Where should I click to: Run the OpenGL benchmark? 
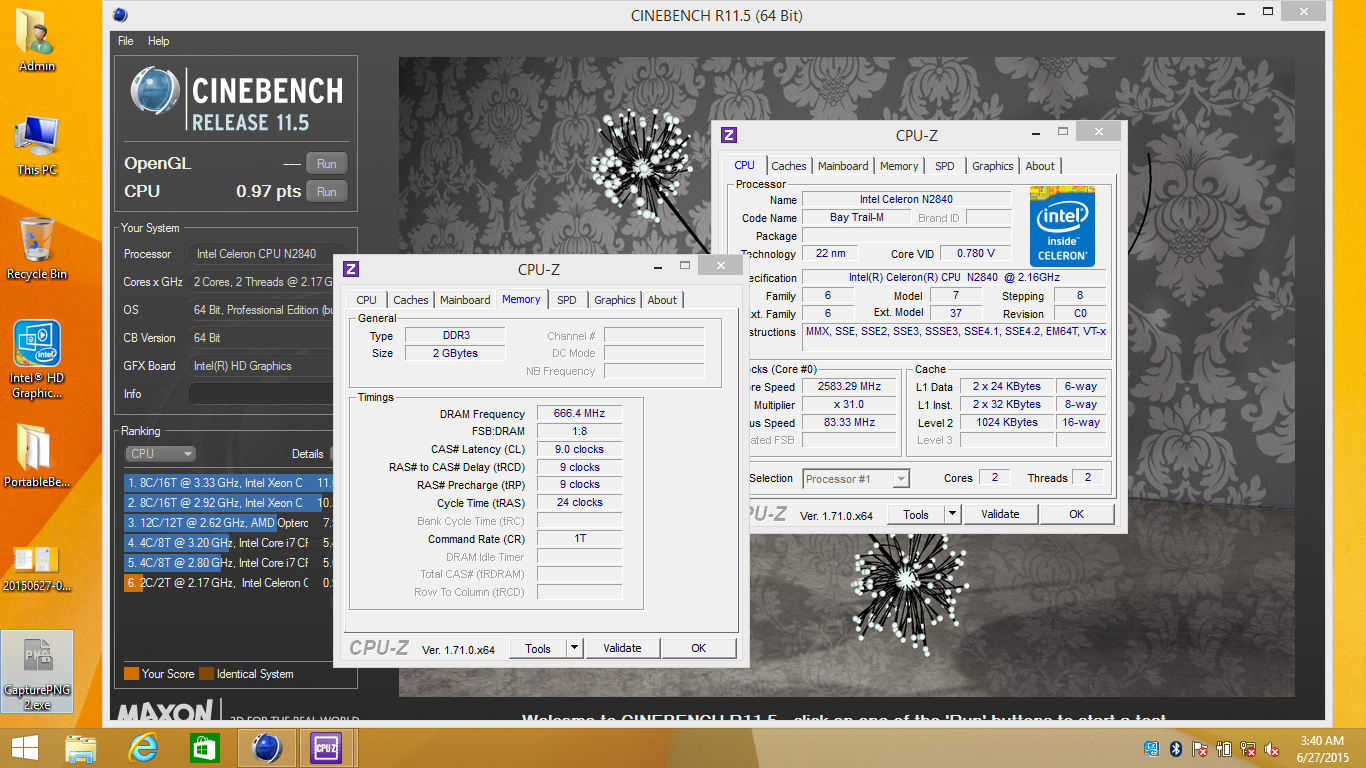pos(327,164)
